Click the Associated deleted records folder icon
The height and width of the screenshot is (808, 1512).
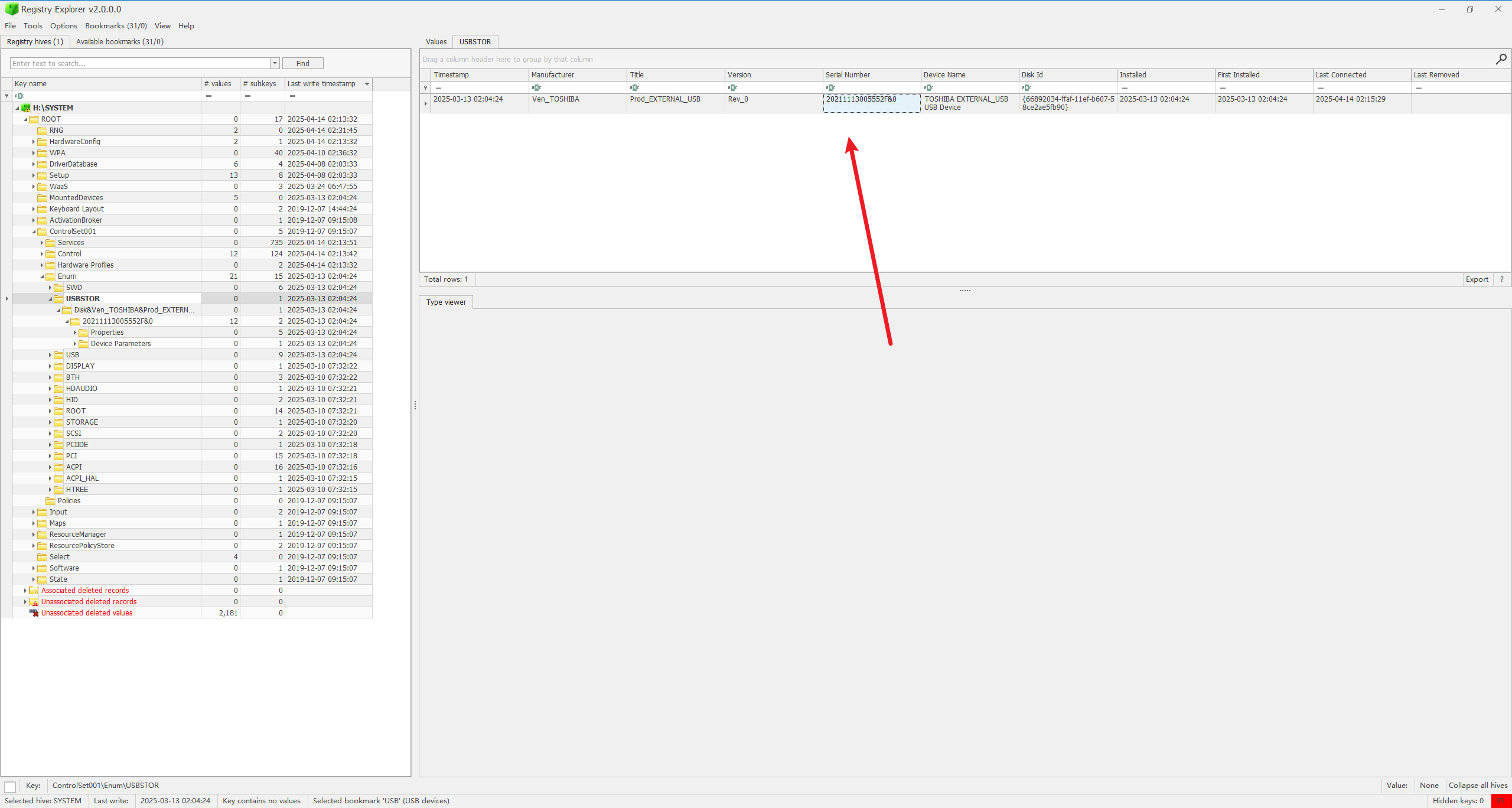pos(34,591)
